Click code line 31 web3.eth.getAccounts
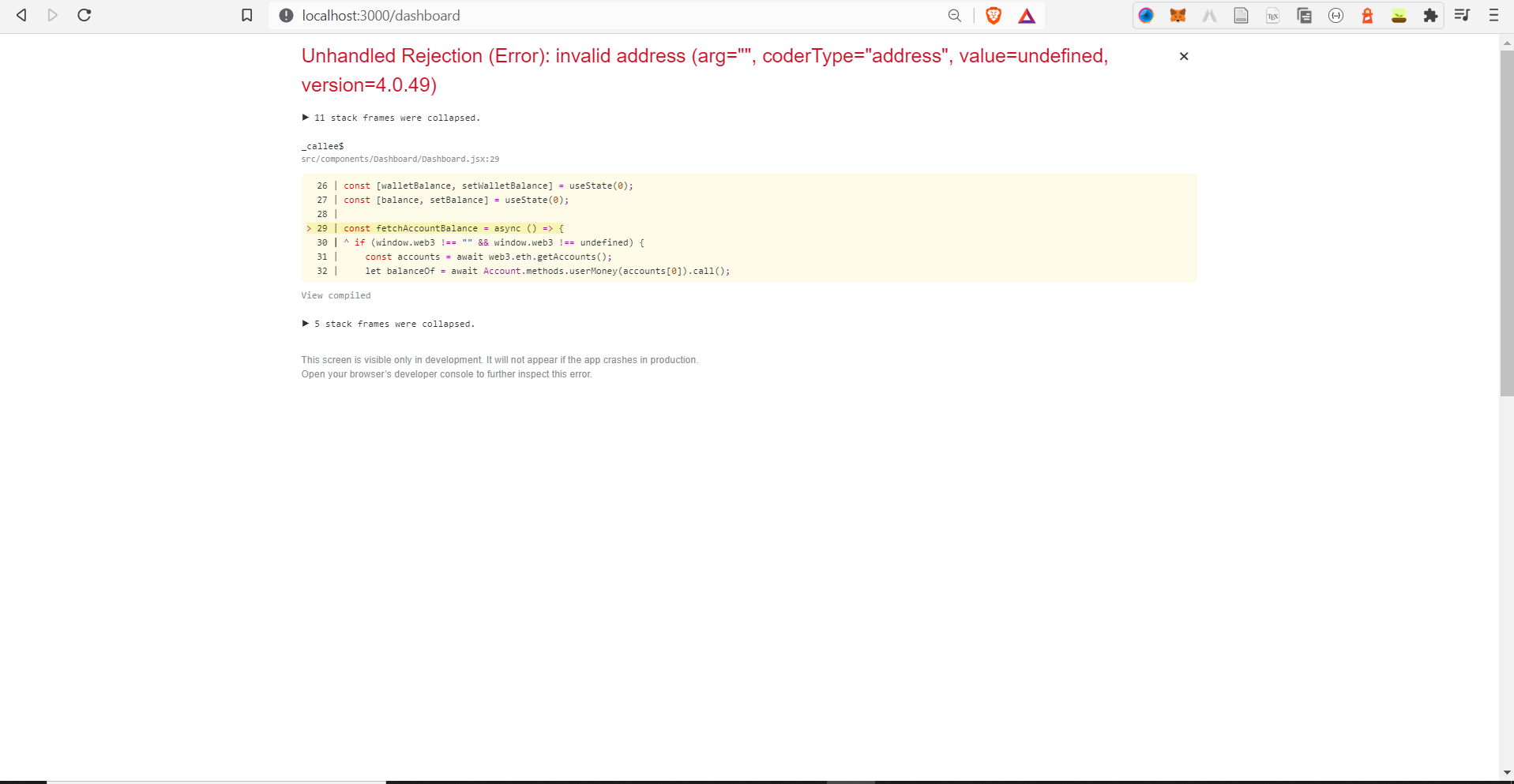Viewport: 1514px width, 784px height. [x=488, y=257]
